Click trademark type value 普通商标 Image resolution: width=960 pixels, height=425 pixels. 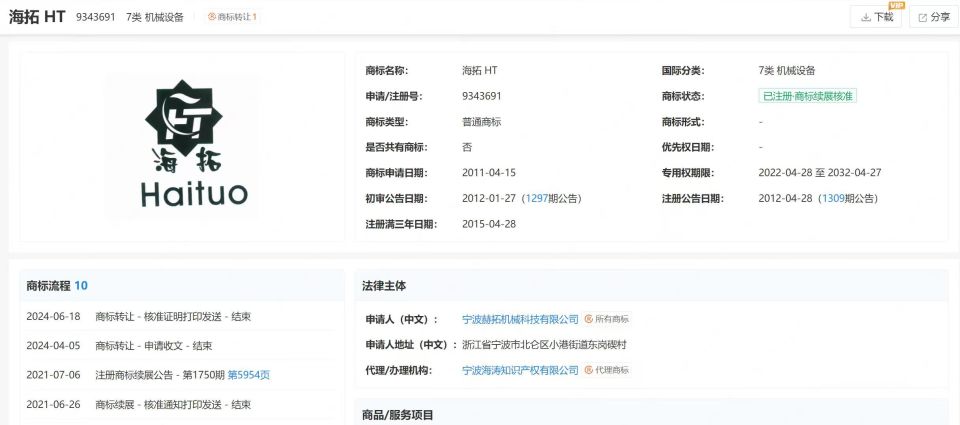481,122
